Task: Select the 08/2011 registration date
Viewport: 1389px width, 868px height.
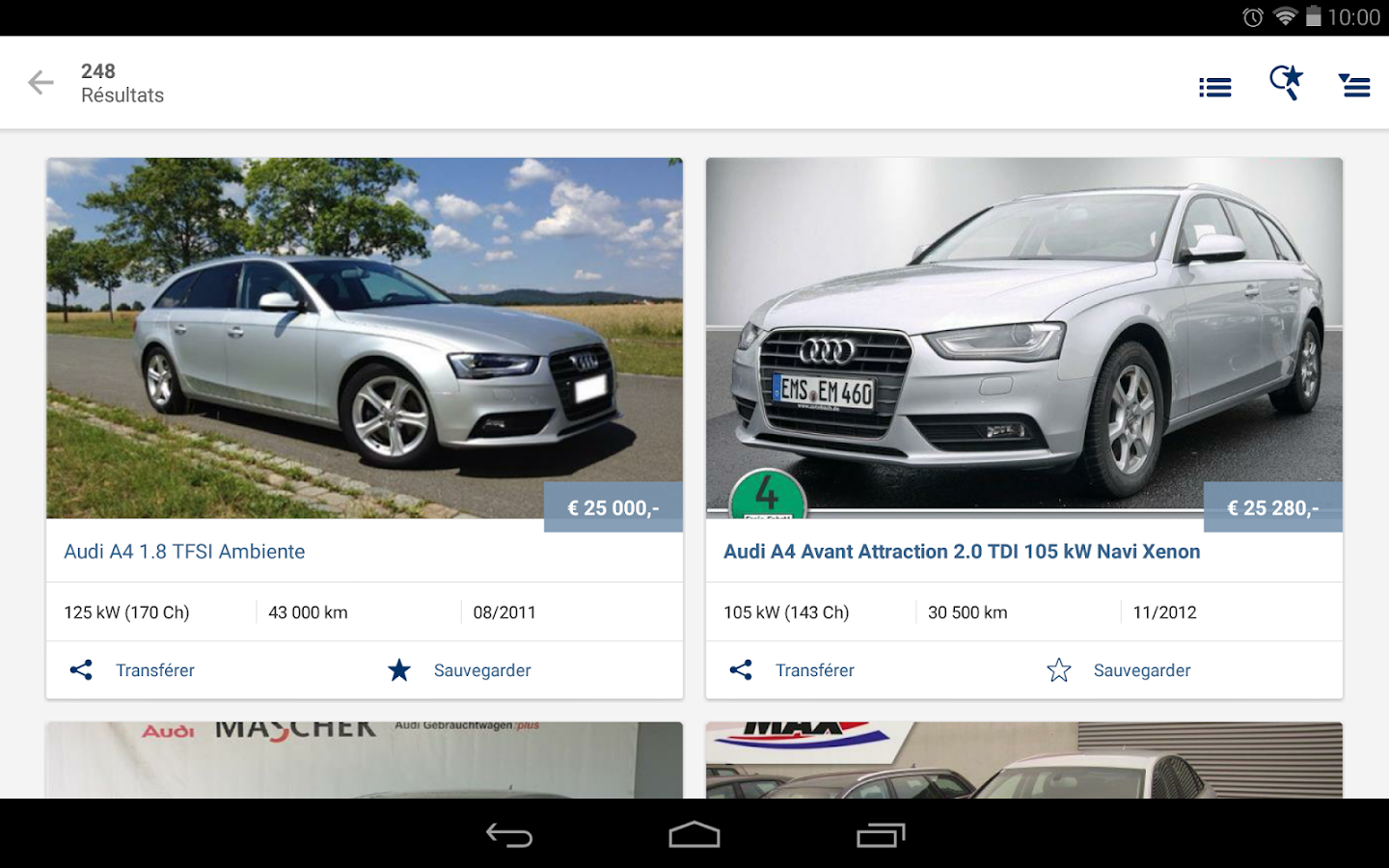Action: [504, 612]
